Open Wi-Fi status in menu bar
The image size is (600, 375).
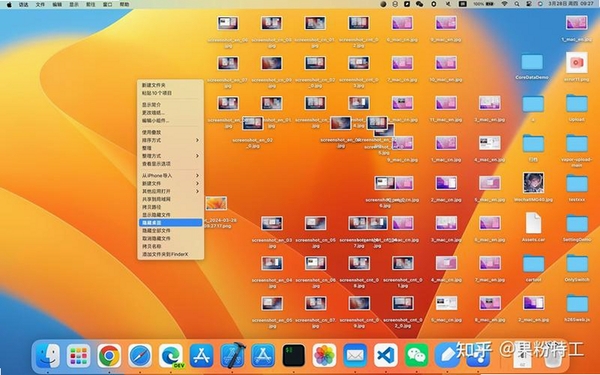tap(504, 4)
